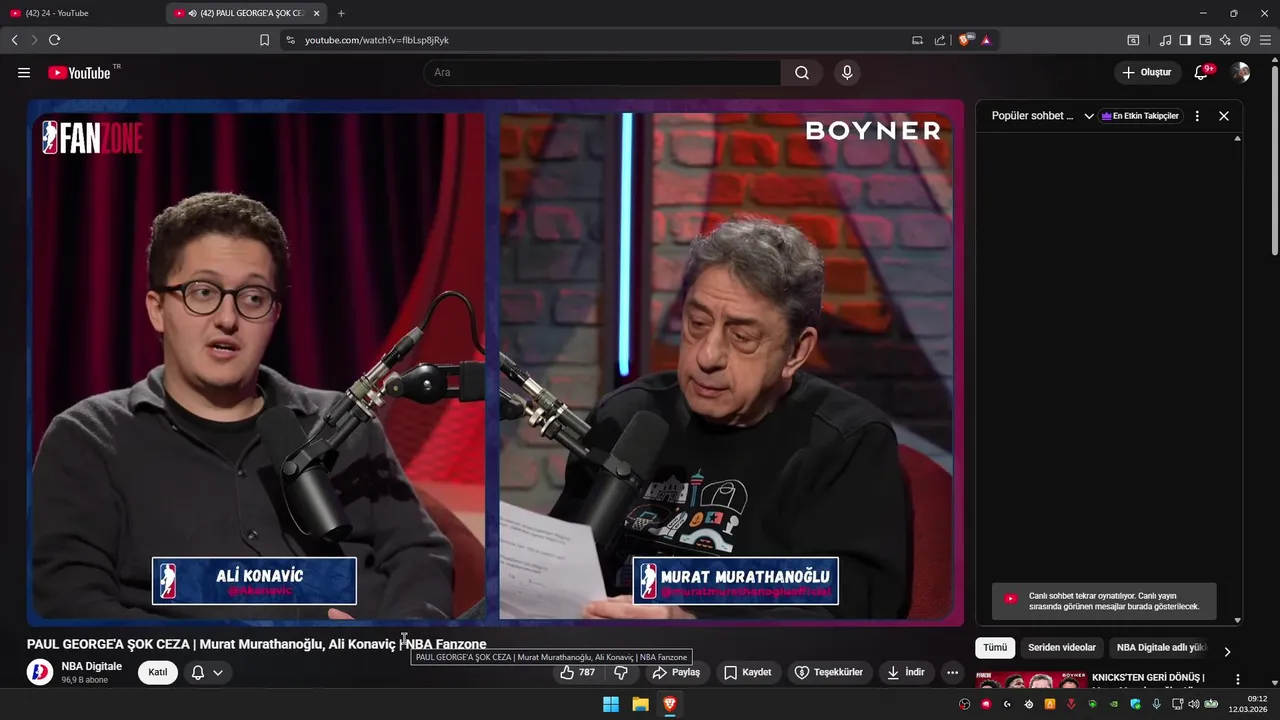Open Brave VPN shield icon
The width and height of the screenshot is (1280, 720).
tap(1245, 40)
